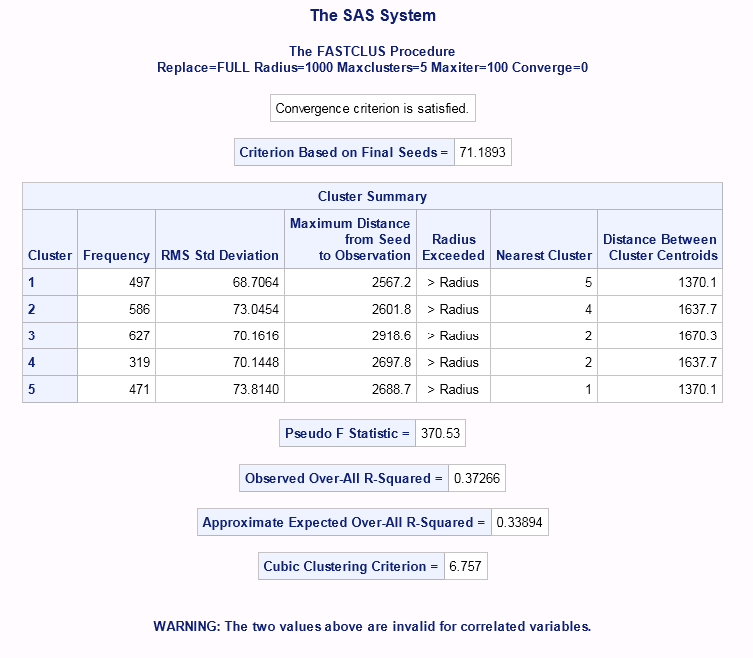Click maximum distance value 2697.8
The image size is (753, 658).
[351, 362]
